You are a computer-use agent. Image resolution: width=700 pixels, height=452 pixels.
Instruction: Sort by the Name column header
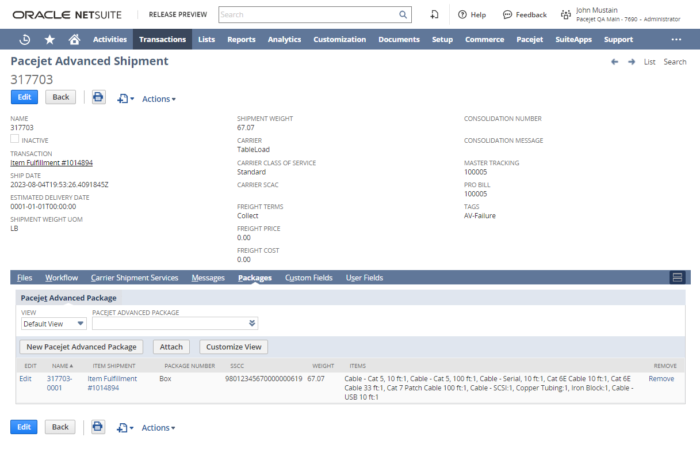62,366
